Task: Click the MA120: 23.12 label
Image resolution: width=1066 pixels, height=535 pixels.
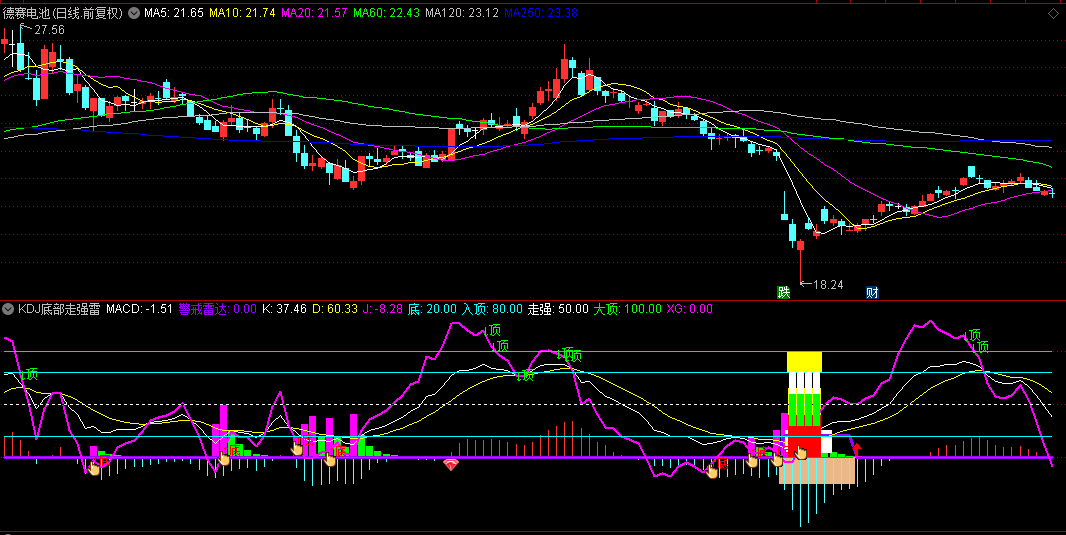Action: click(x=462, y=13)
